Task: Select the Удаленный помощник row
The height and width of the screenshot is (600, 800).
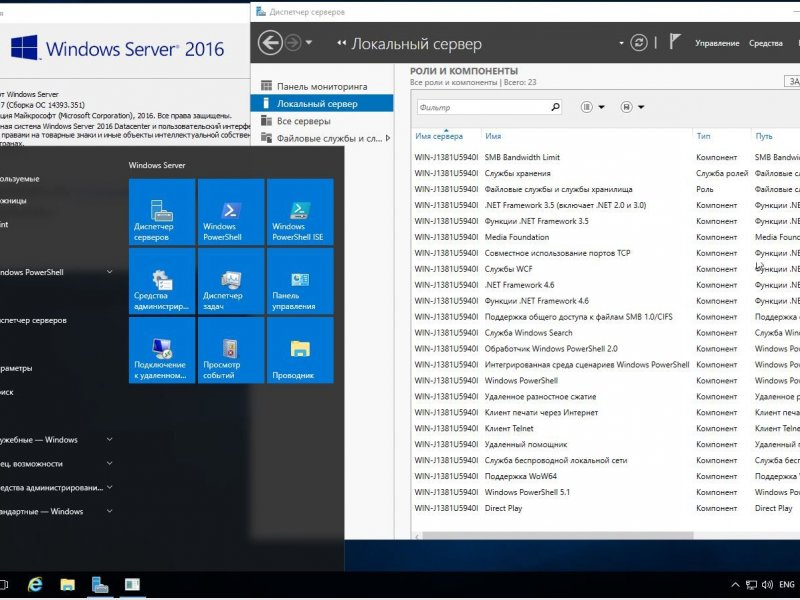Action: (x=607, y=444)
